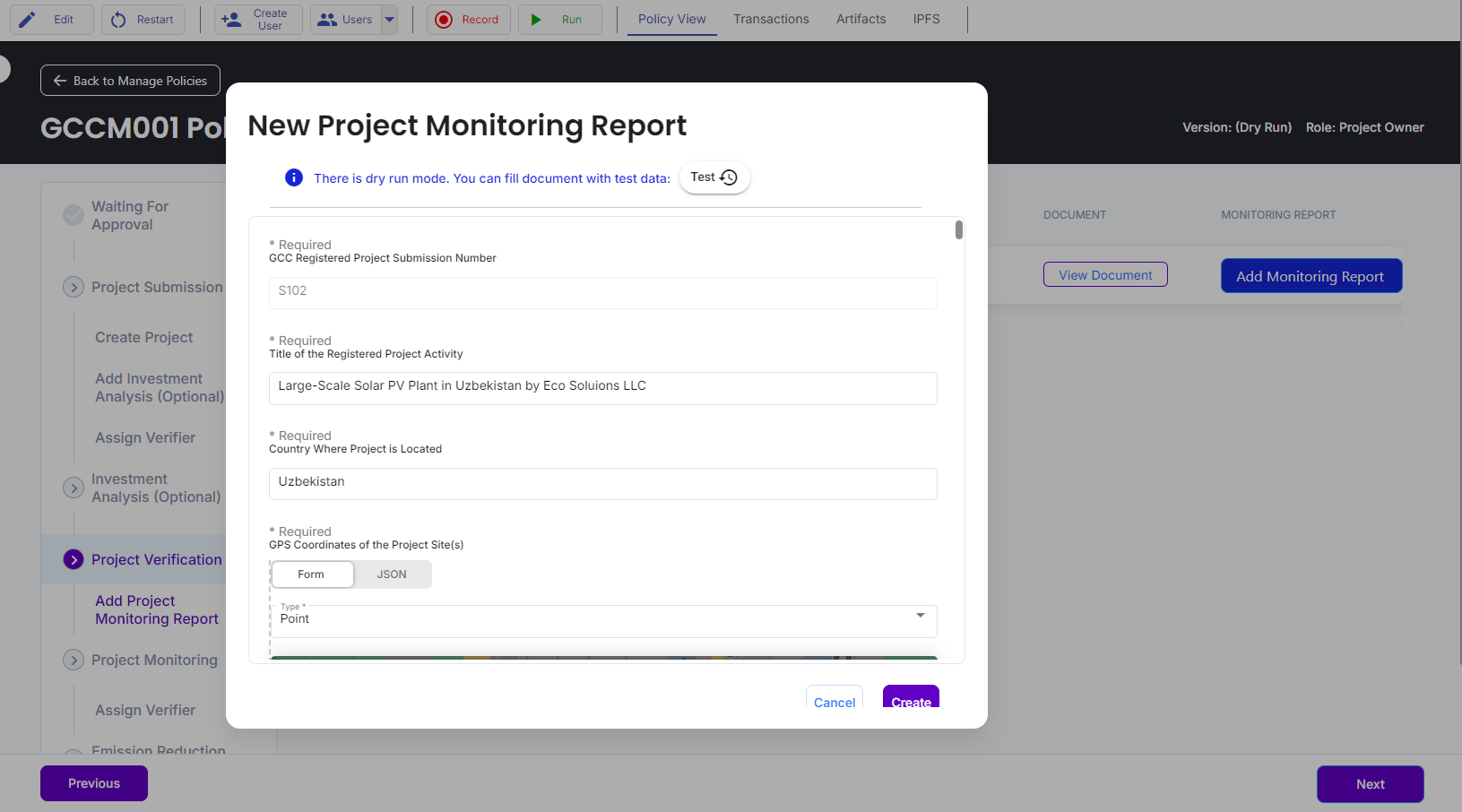
Task: Click the Create User icon
Action: point(231,20)
